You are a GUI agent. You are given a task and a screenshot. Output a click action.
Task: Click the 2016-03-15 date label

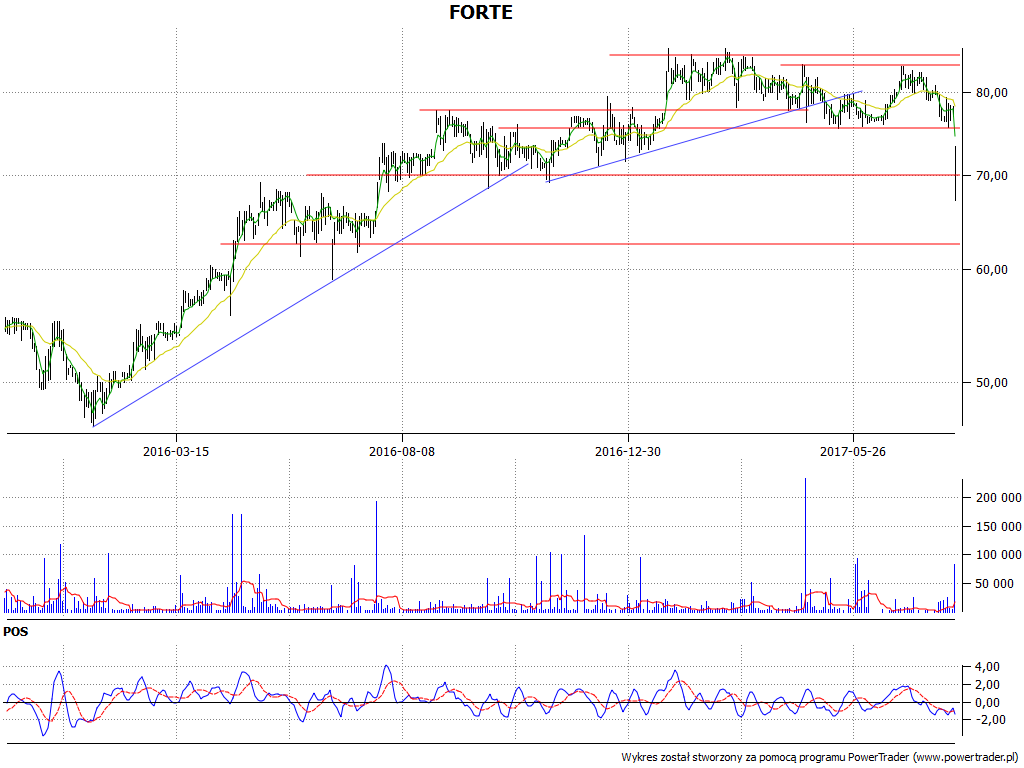pos(176,451)
